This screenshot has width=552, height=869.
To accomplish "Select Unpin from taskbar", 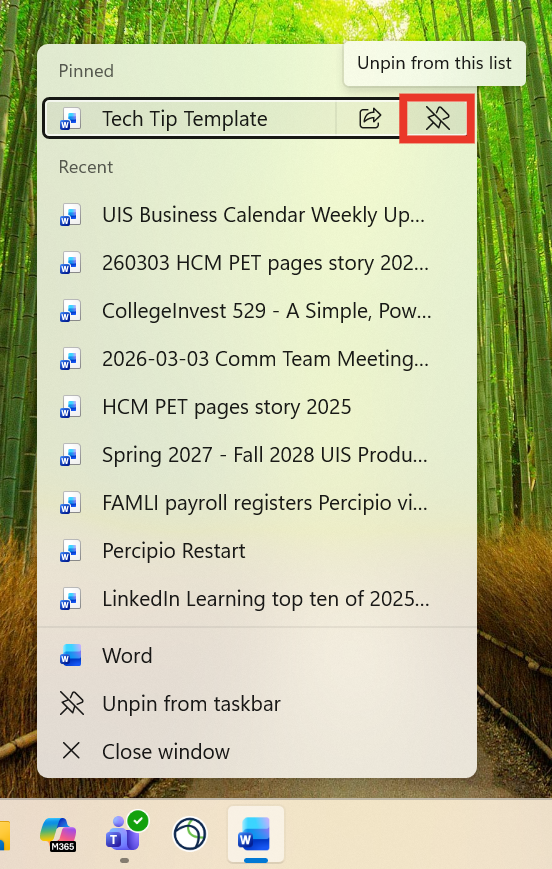I will pyautogui.click(x=257, y=704).
